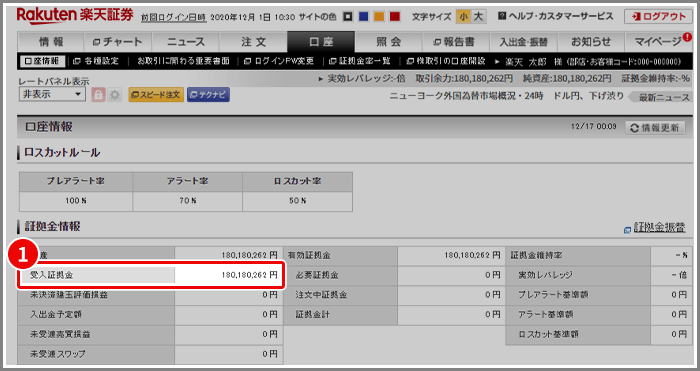Open お取引に関わる重要書面 submenu item
700x371 pixels.
(x=183, y=61)
